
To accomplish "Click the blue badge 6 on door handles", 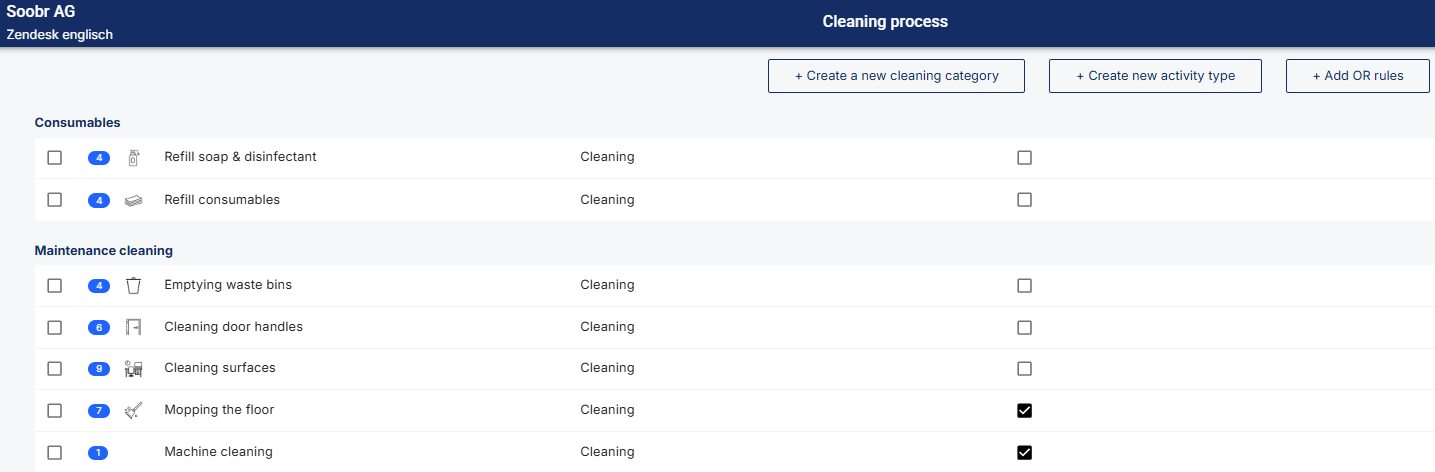I will 98,327.
